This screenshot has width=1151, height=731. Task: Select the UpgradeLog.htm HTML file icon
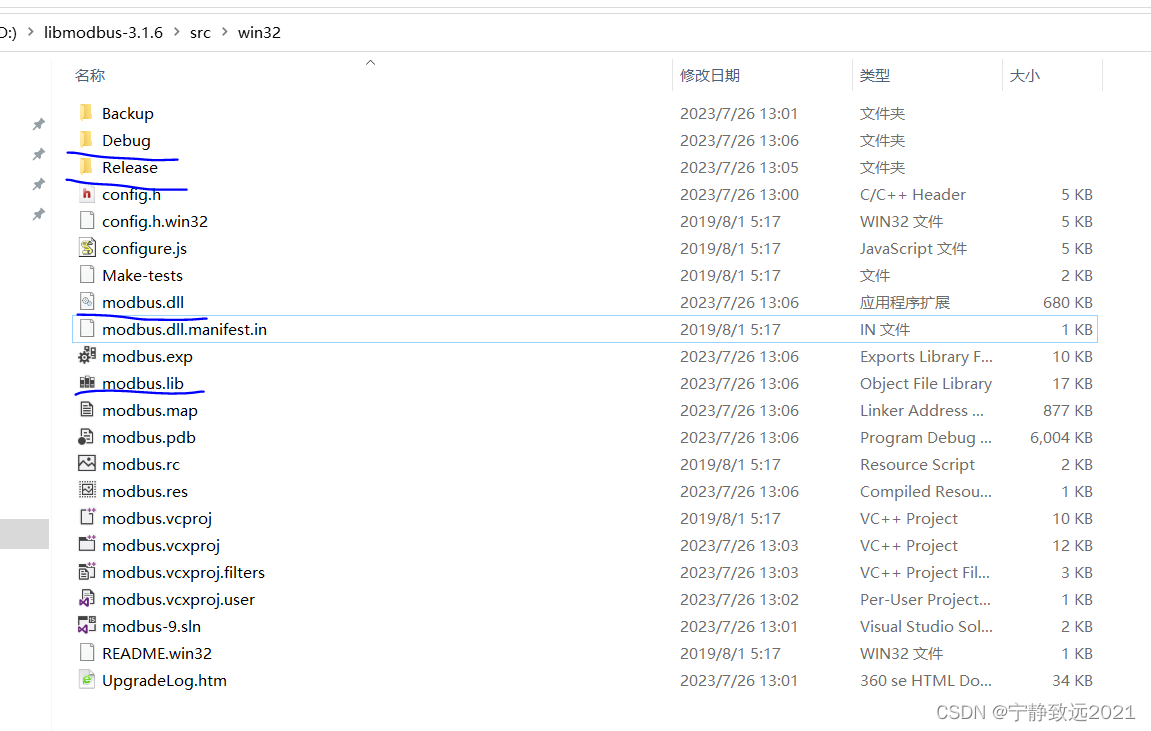[86, 680]
